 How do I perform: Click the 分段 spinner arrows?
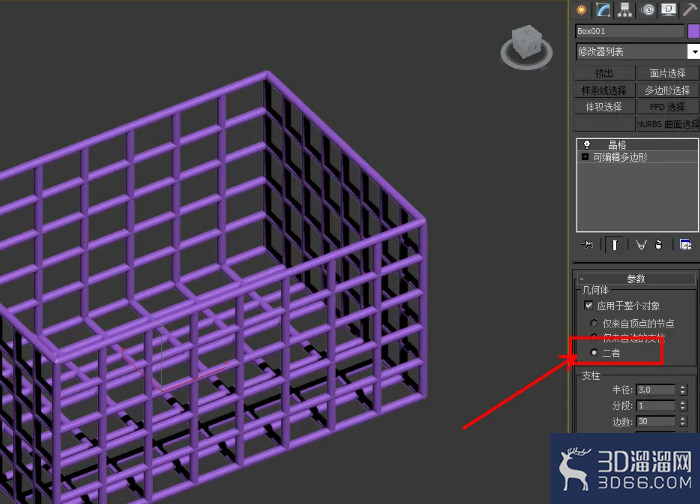683,406
